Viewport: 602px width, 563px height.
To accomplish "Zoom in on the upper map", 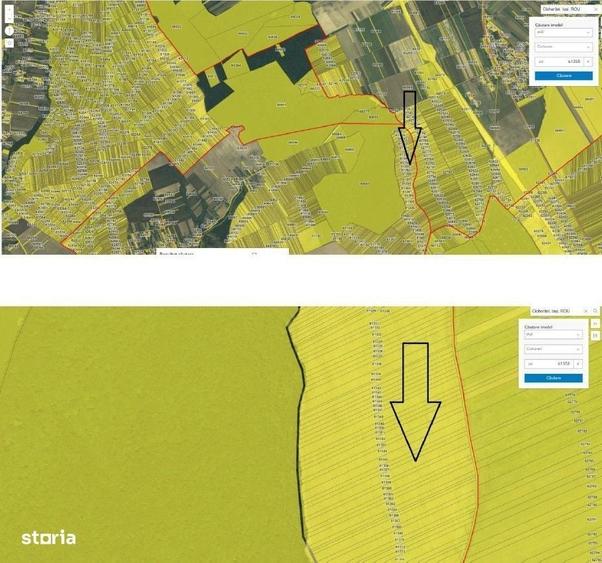I will (9, 10).
